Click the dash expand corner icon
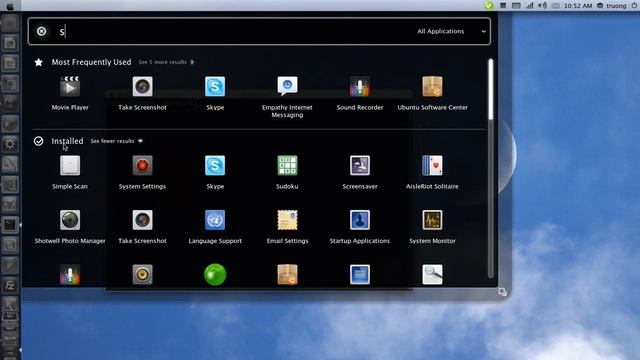This screenshot has height=360, width=640. pos(502,292)
